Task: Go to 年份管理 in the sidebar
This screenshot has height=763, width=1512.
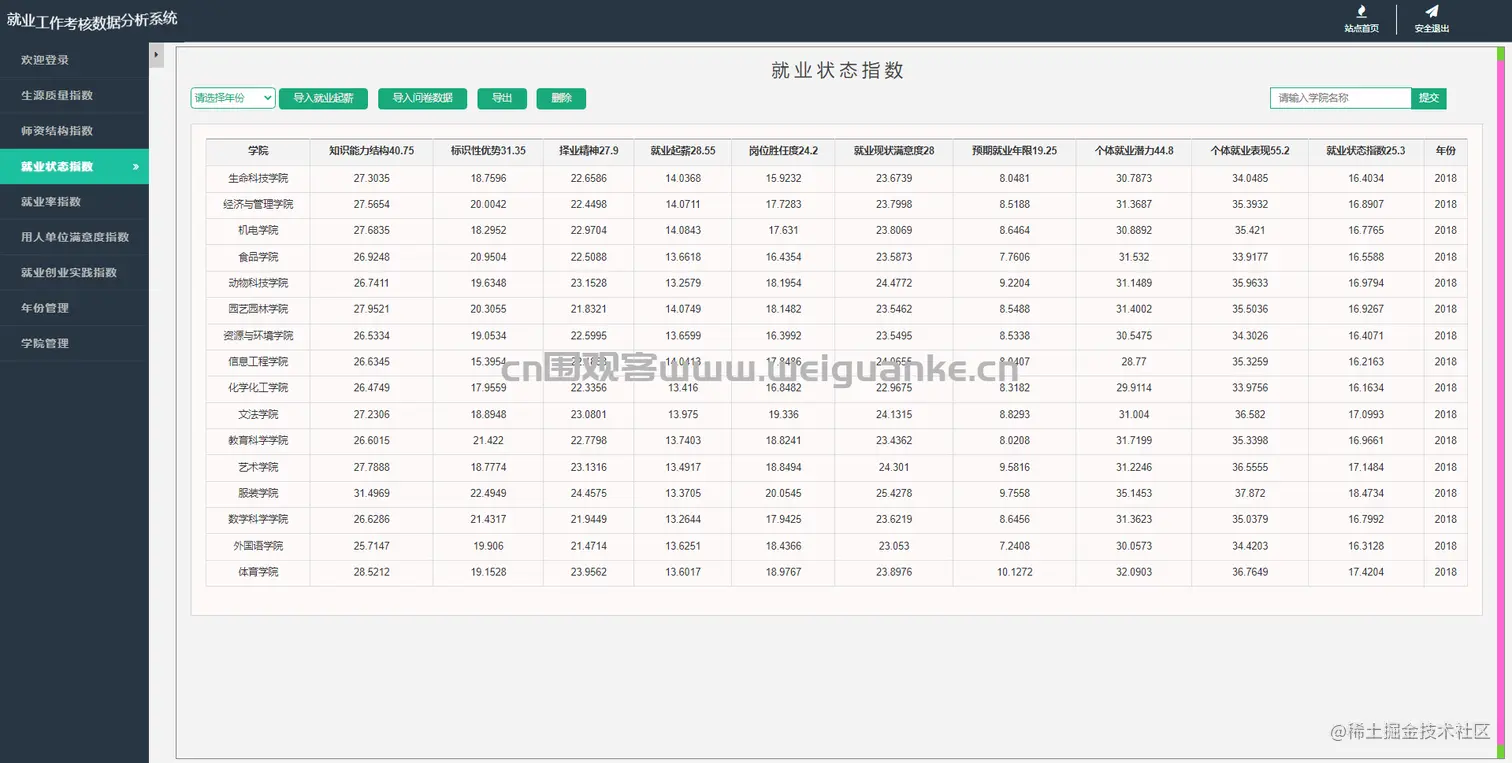Action: (x=74, y=308)
